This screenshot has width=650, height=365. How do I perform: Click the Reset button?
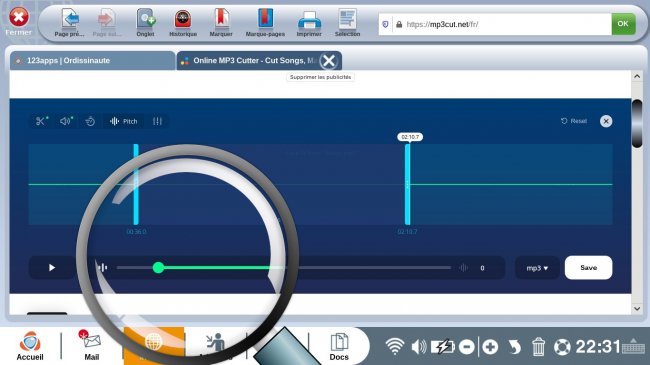(x=574, y=121)
